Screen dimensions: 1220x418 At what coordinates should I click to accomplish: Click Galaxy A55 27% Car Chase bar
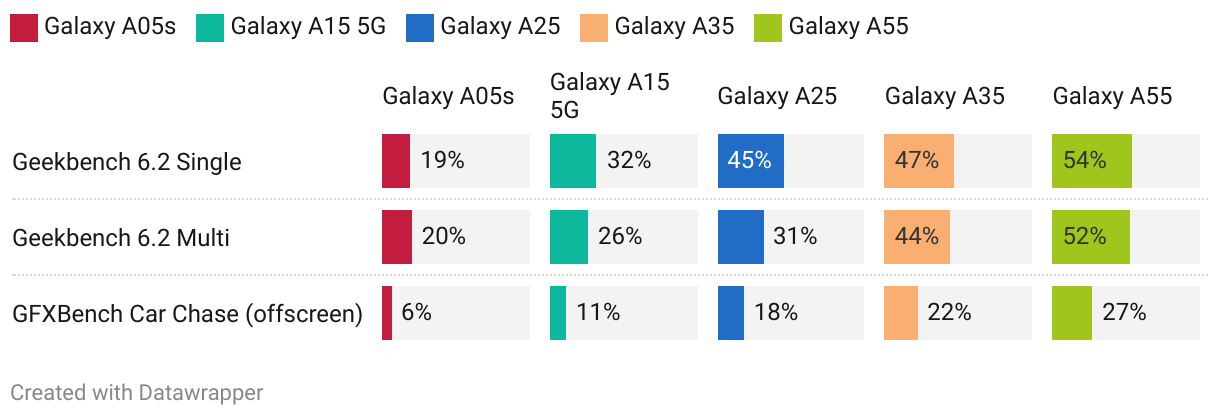1071,313
